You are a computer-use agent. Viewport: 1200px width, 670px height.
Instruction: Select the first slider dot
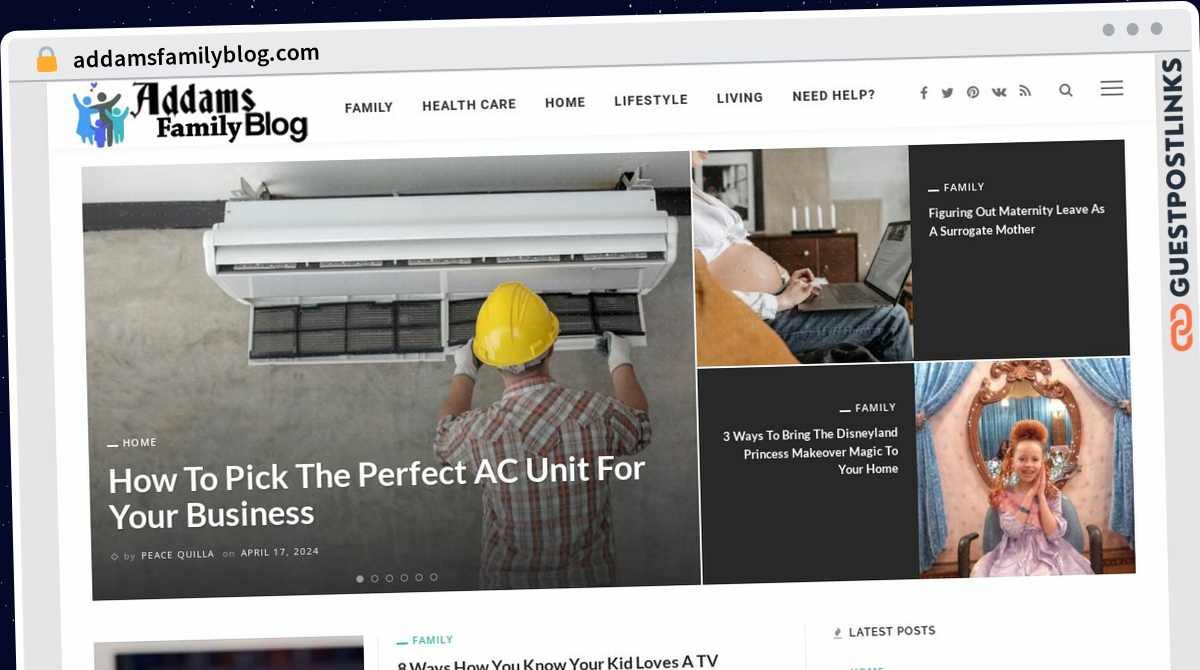pyautogui.click(x=360, y=578)
